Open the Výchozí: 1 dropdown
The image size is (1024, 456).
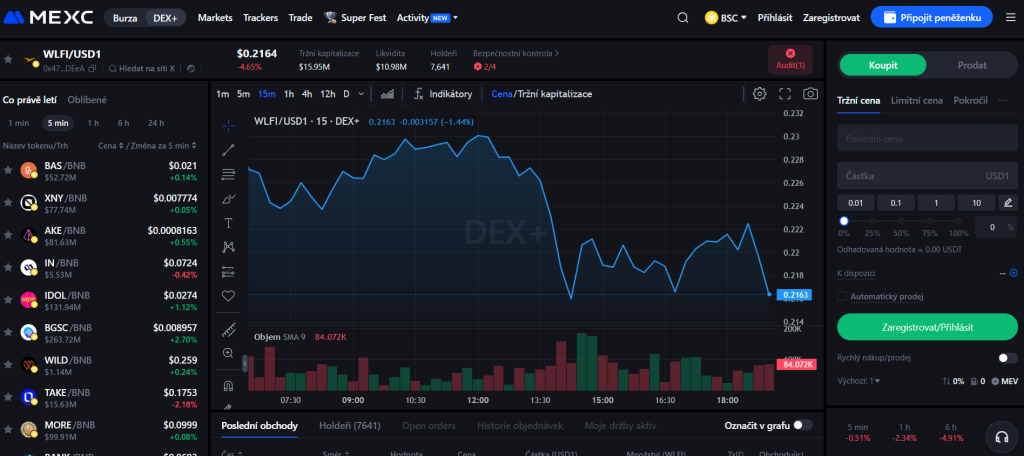coord(858,380)
